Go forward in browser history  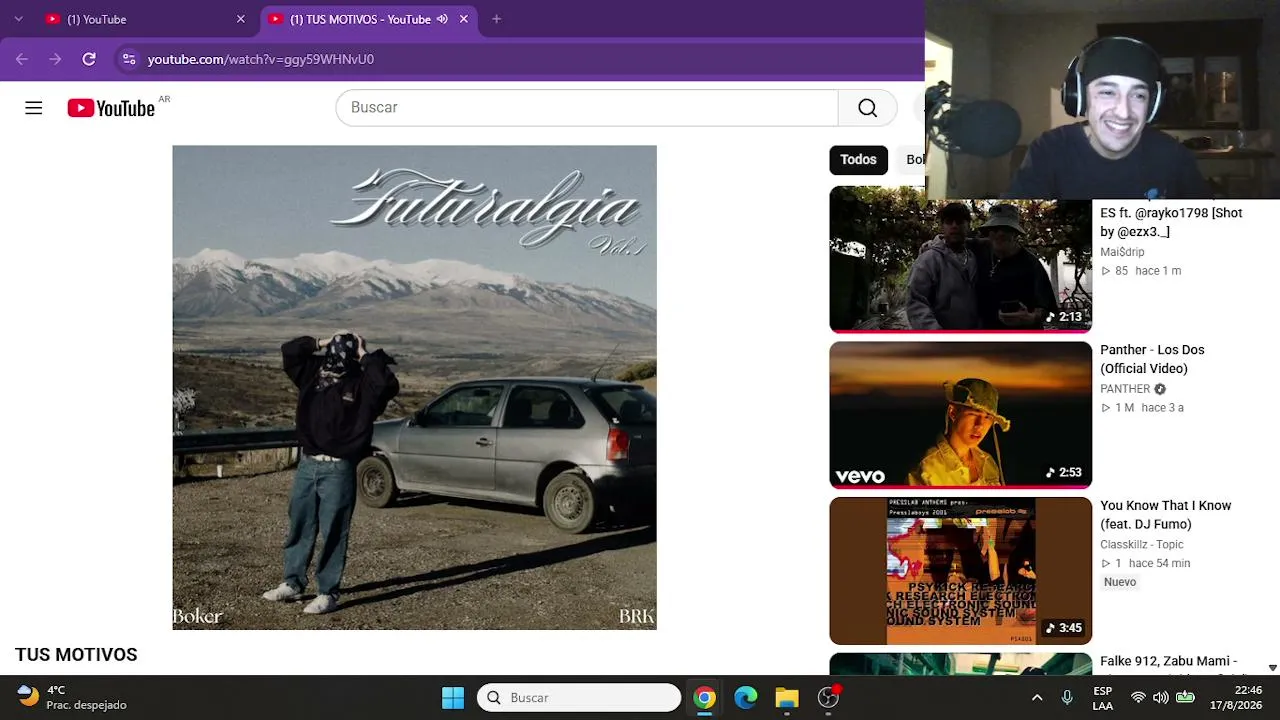click(x=55, y=59)
